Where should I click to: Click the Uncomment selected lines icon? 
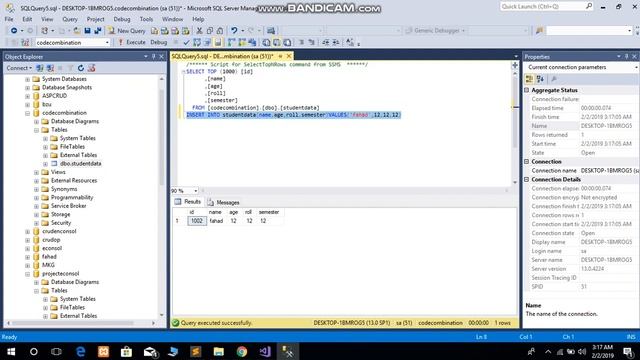point(311,42)
